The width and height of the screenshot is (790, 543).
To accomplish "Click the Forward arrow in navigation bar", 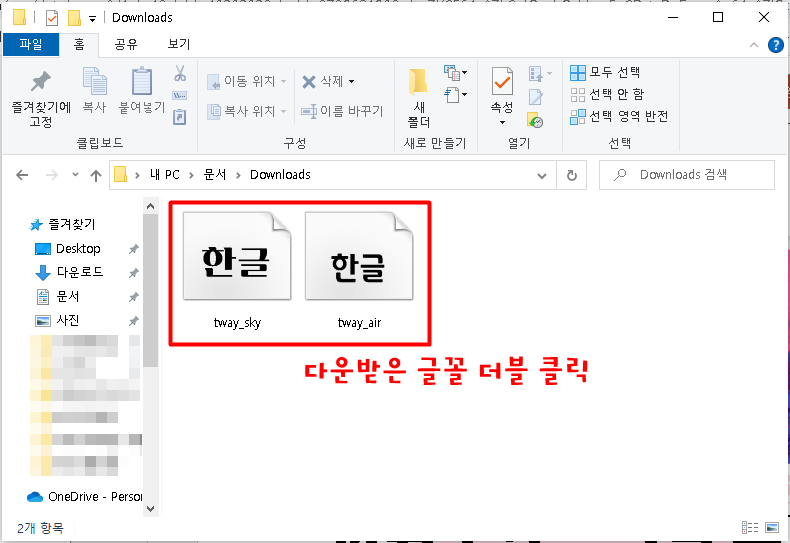I will tap(51, 175).
